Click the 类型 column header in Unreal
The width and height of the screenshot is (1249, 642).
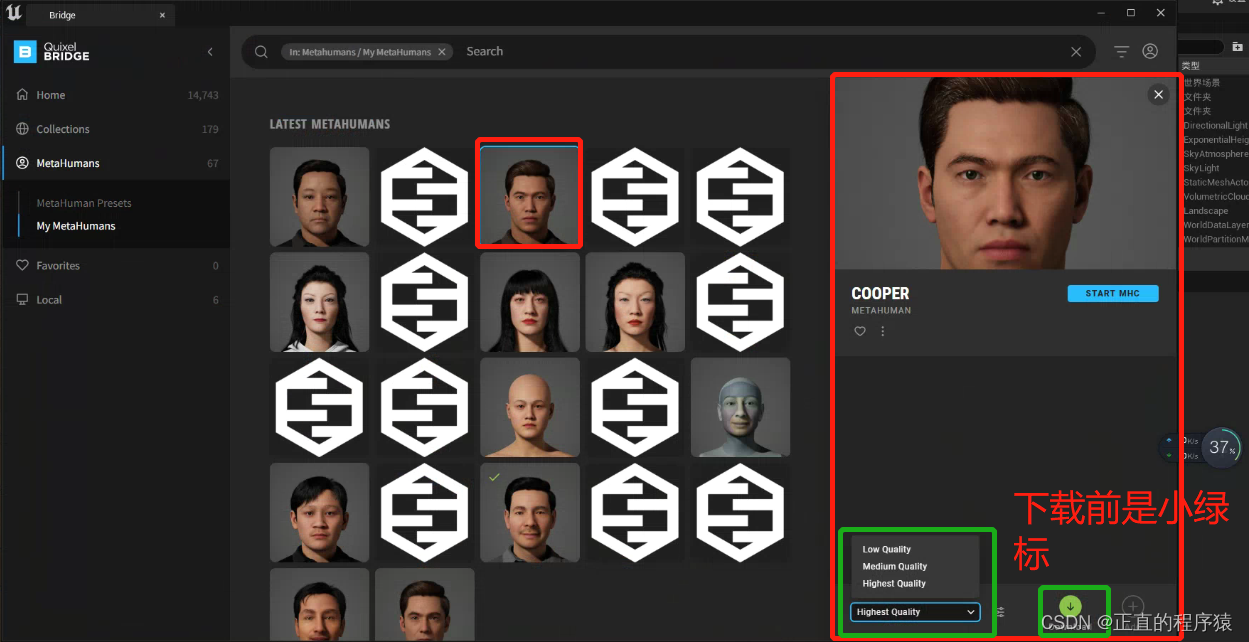coord(1190,66)
